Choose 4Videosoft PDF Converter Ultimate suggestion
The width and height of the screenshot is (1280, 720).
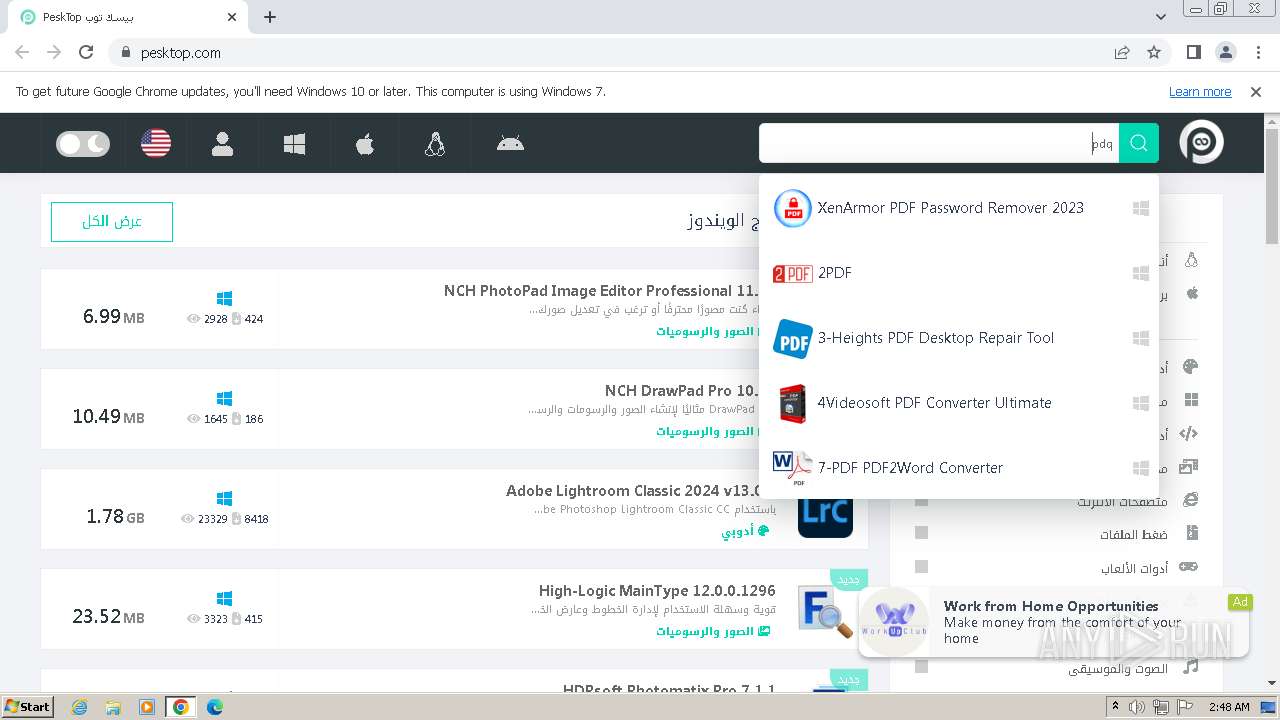point(959,403)
